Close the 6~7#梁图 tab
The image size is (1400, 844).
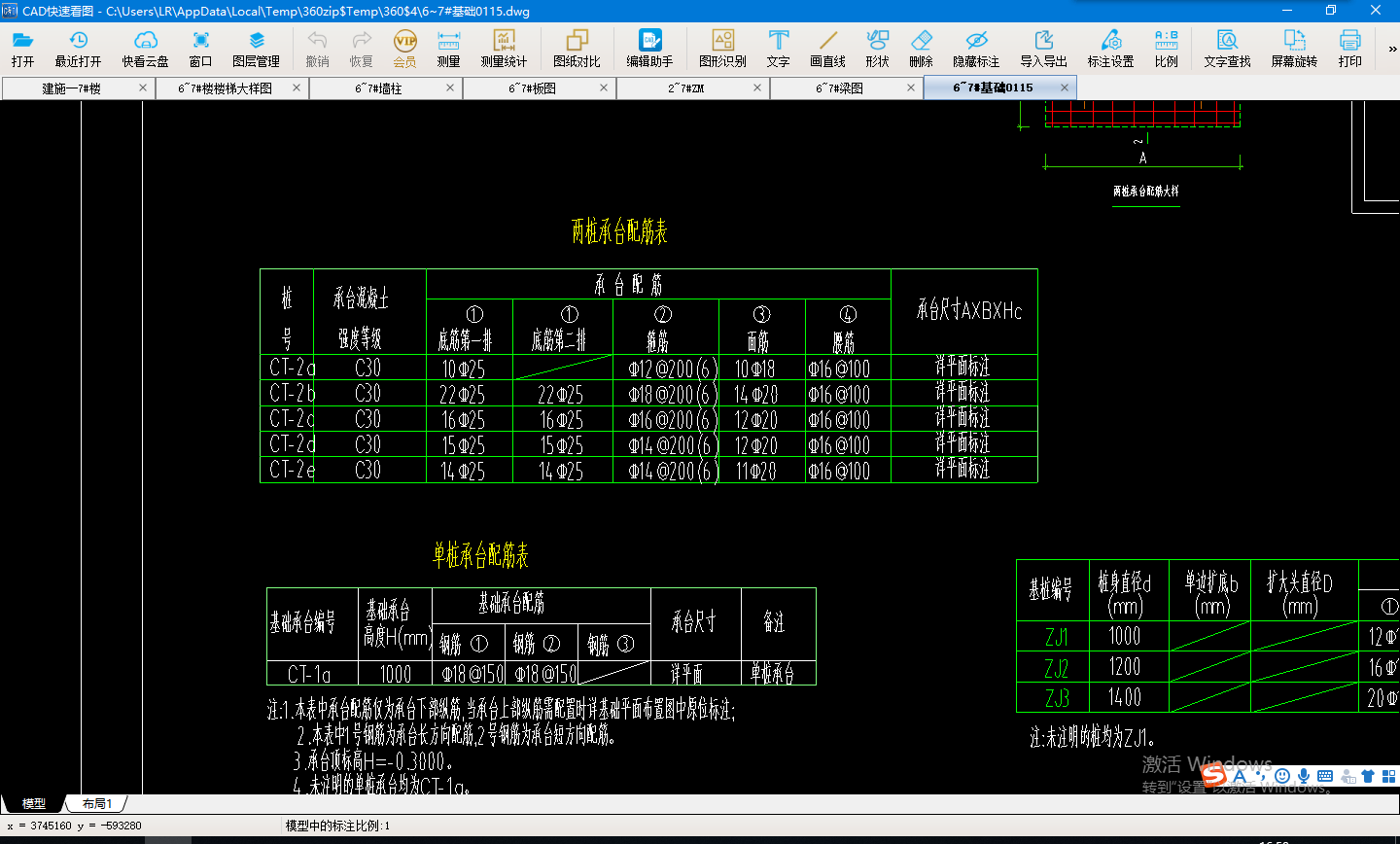coord(911,88)
